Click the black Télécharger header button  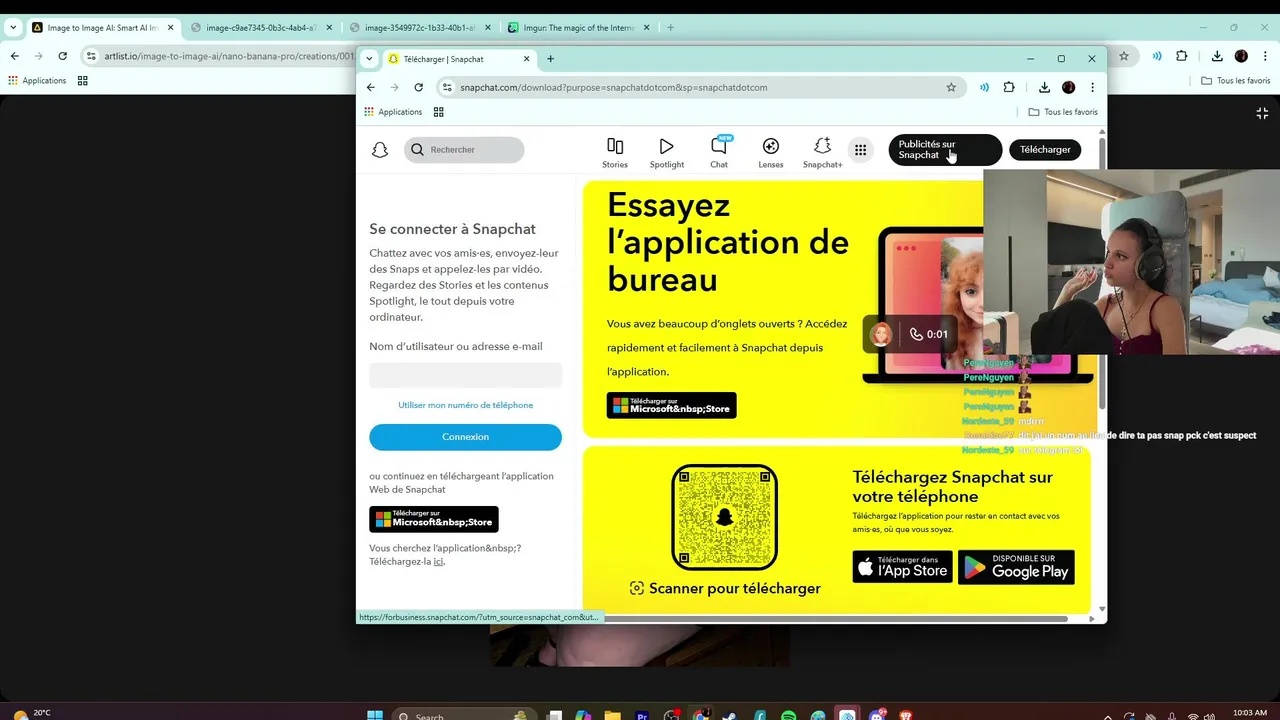1045,150
